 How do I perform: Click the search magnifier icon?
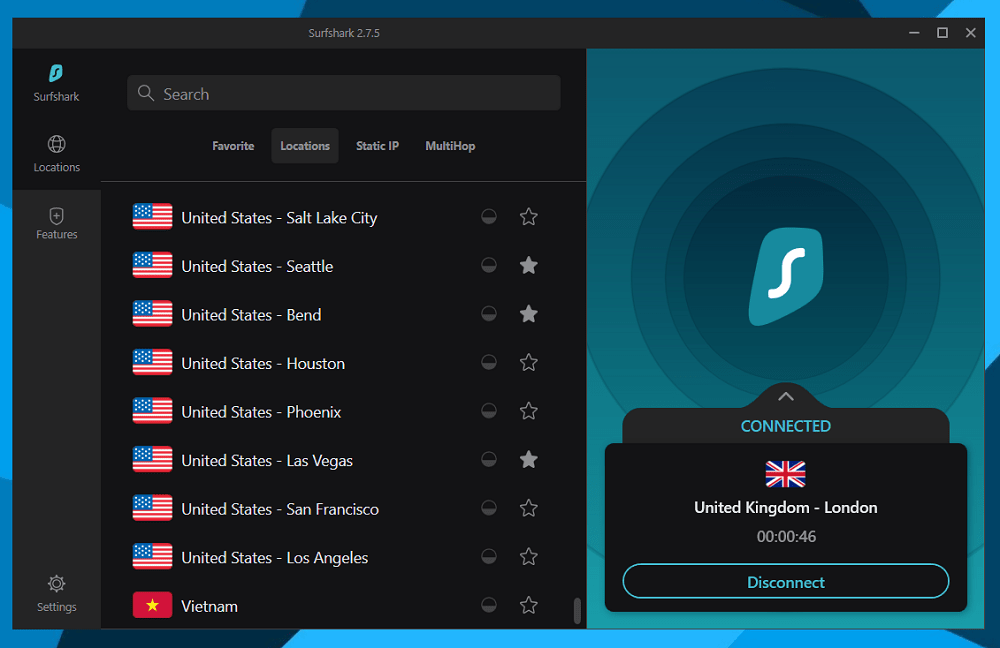pos(146,93)
